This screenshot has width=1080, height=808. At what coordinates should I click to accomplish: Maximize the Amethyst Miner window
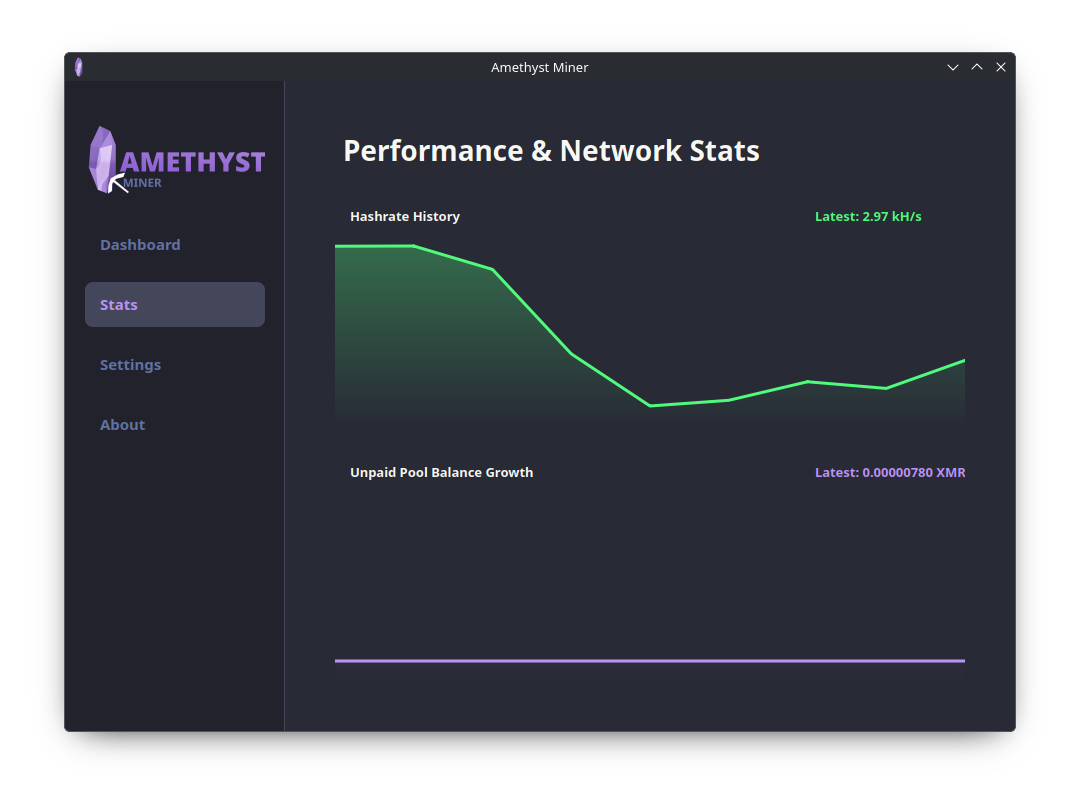coord(977,68)
